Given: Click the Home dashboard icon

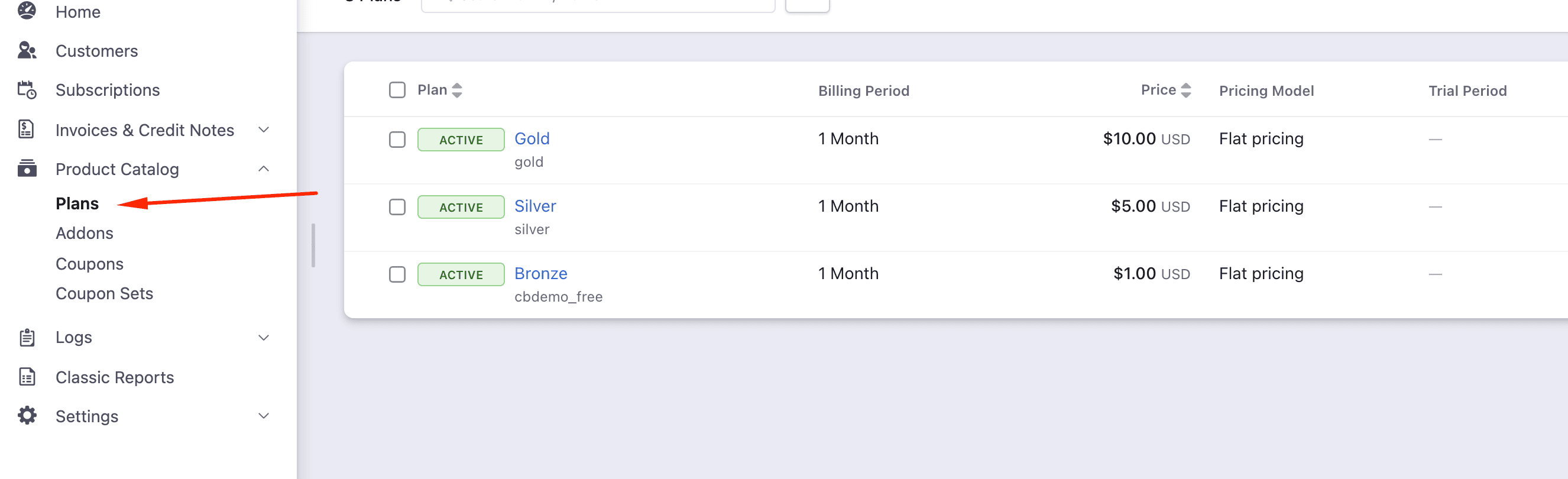Looking at the screenshot, I should (x=27, y=10).
